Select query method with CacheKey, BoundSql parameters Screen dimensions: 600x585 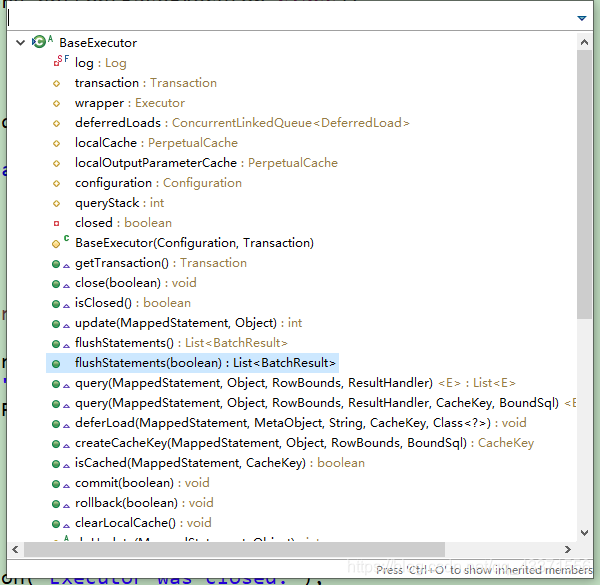325,403
